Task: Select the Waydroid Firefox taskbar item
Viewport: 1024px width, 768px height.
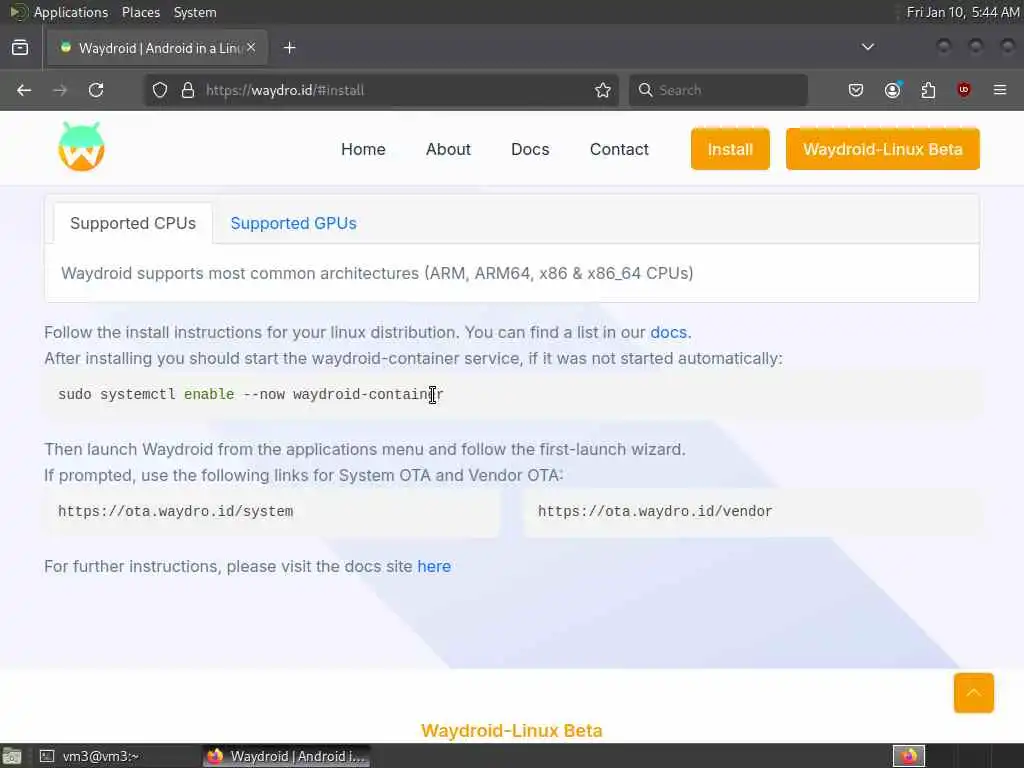Action: tap(286, 756)
